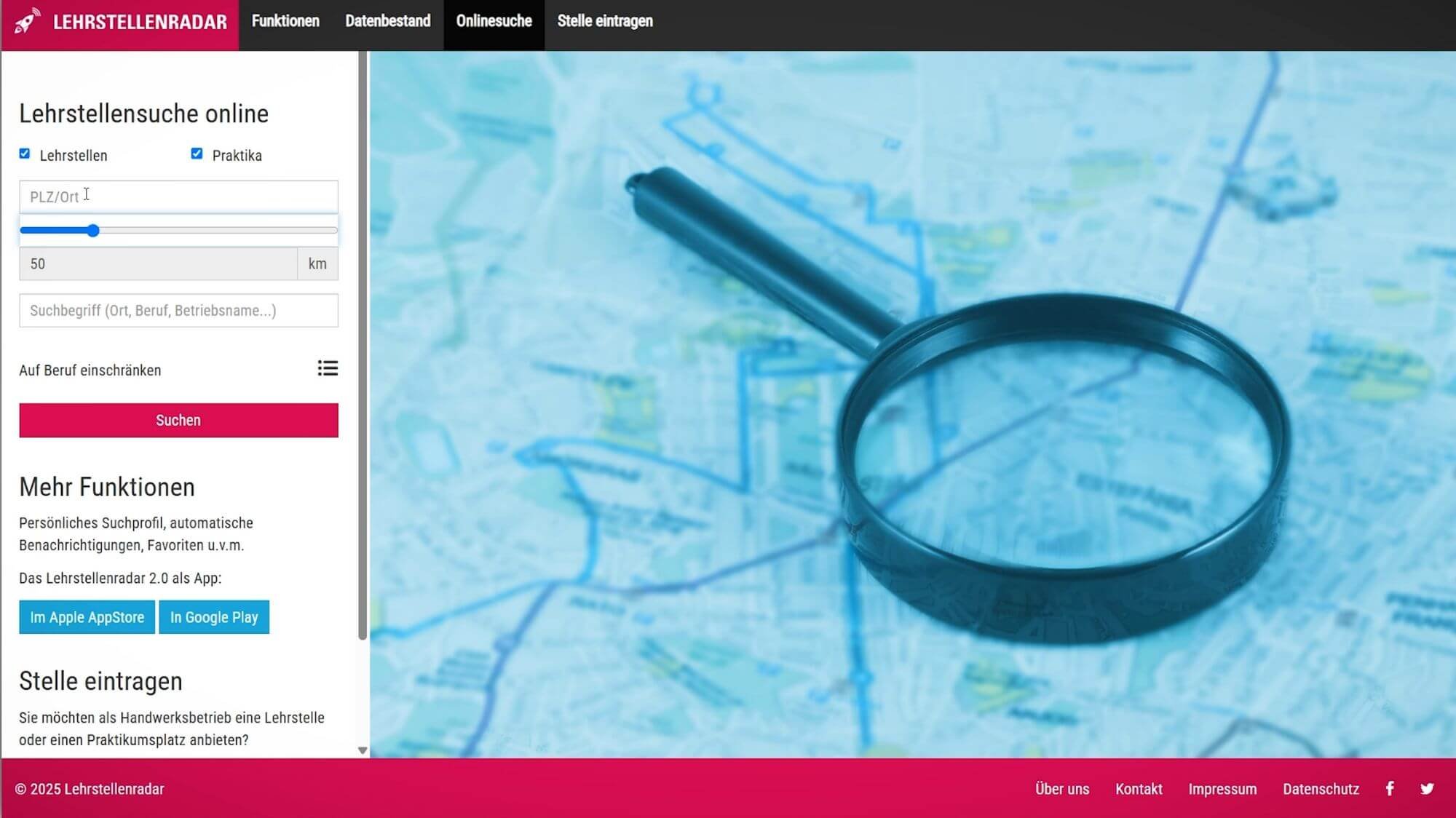The image size is (1456, 818).
Task: Uncheck the Lehrstellen checkbox
Action: (25, 154)
